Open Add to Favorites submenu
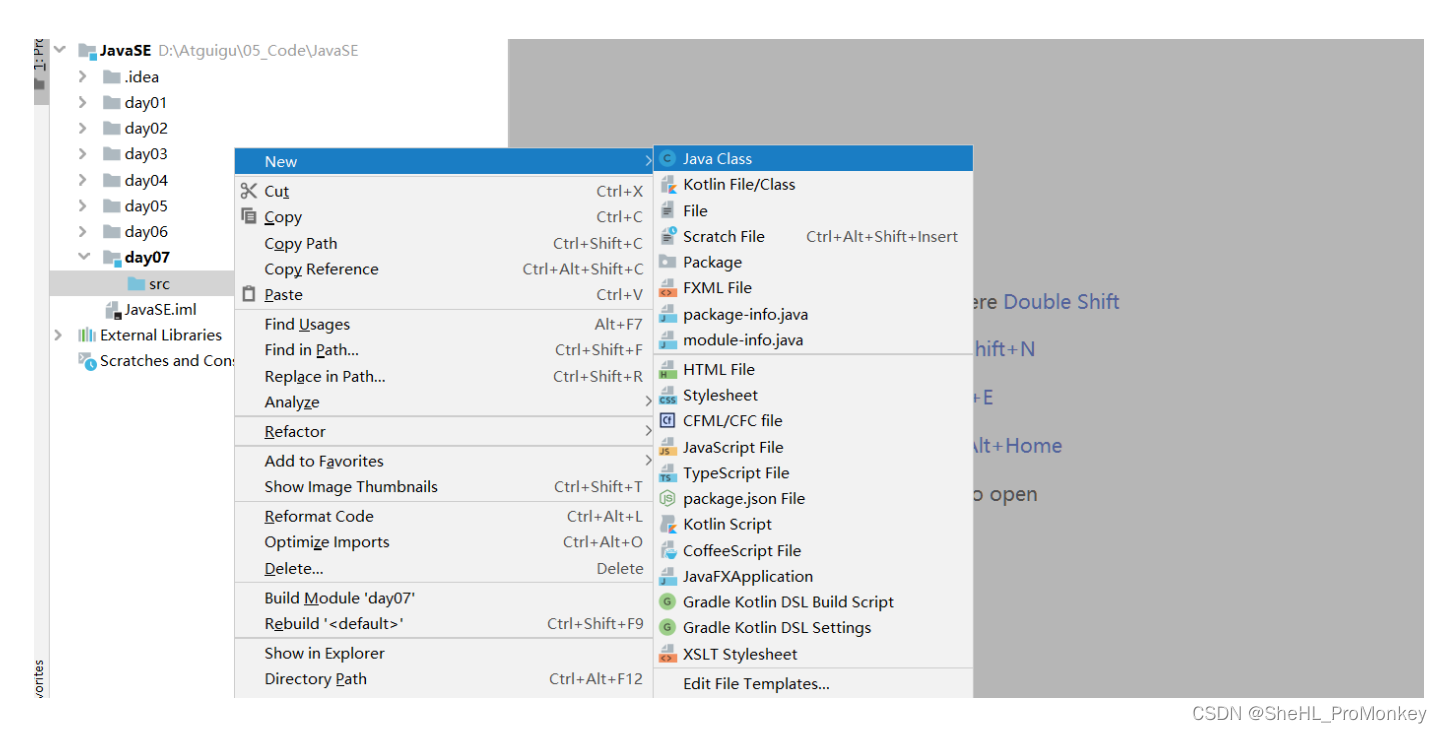The image size is (1442, 733). 444,461
